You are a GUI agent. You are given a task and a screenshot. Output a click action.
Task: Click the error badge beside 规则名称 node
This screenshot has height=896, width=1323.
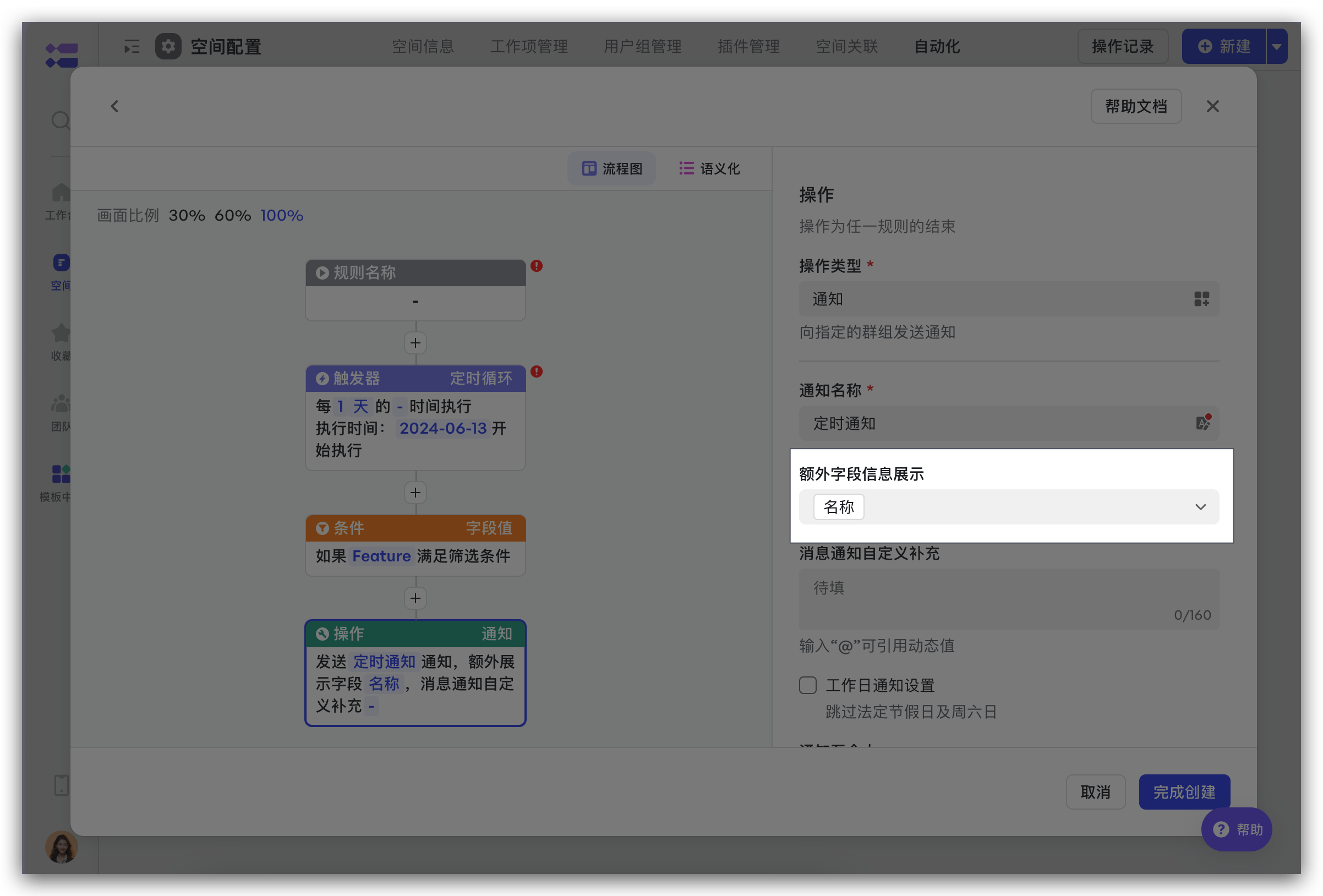click(536, 266)
